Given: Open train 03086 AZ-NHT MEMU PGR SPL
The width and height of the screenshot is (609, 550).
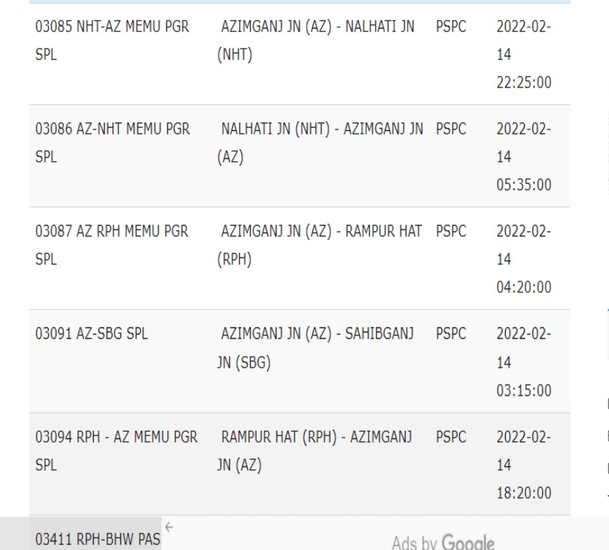Looking at the screenshot, I should point(113,143).
